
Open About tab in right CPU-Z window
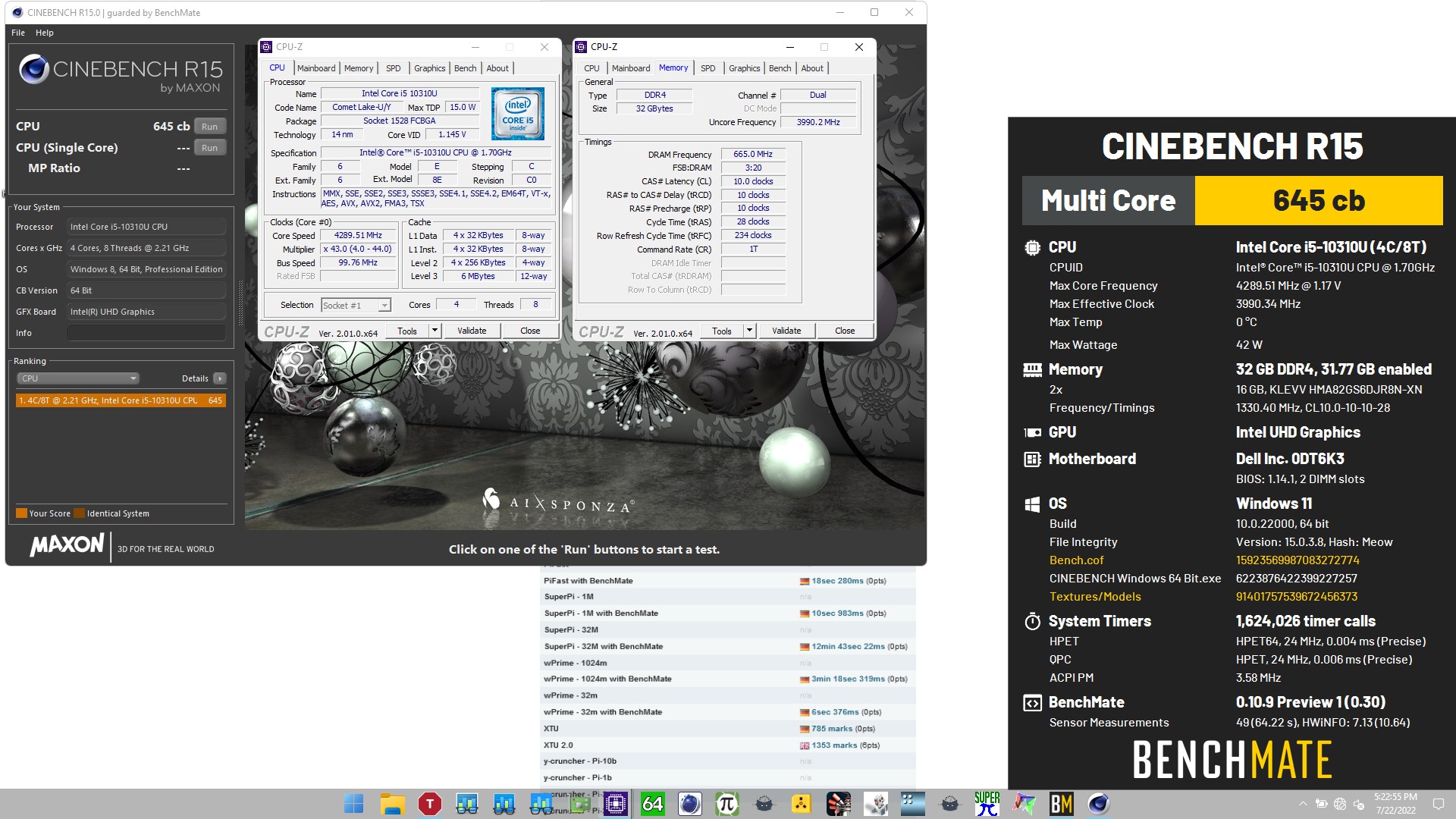tap(812, 68)
